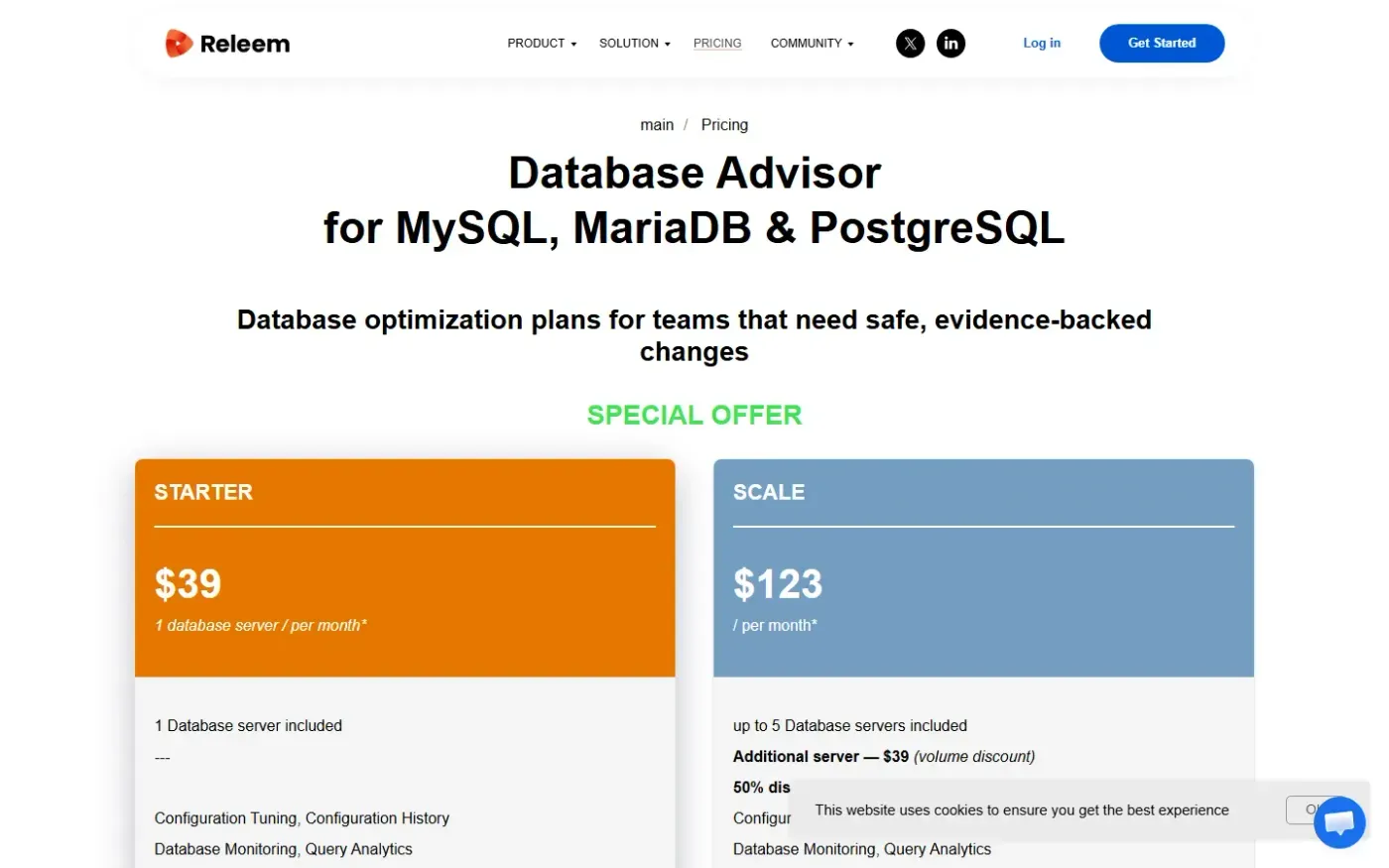Follow the 'main' breadcrumb link
The image size is (1389, 868).
tap(657, 125)
